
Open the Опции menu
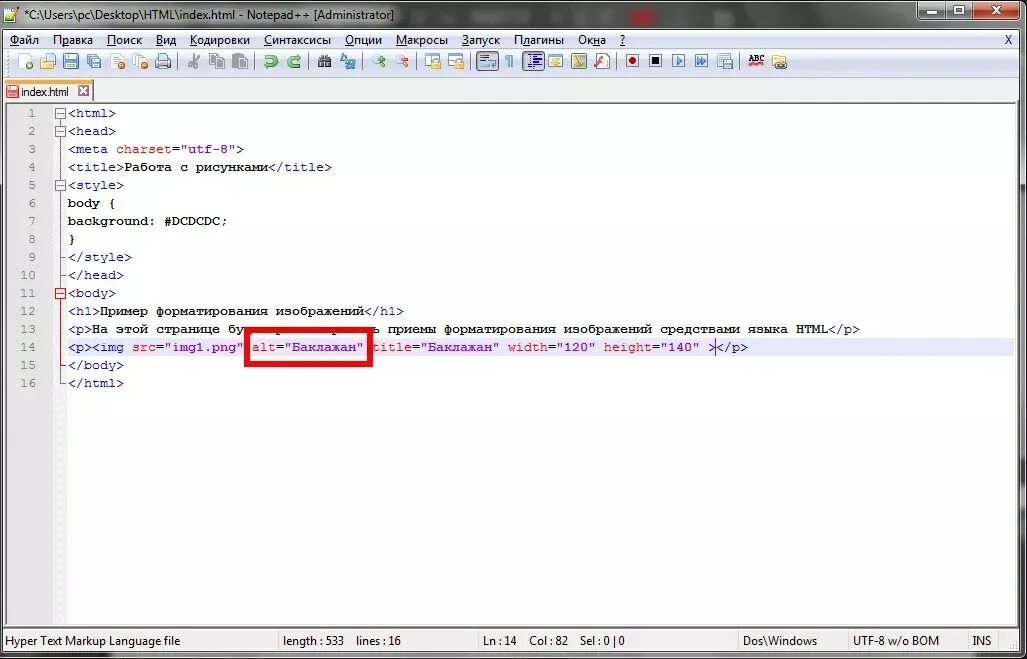pyautogui.click(x=364, y=40)
